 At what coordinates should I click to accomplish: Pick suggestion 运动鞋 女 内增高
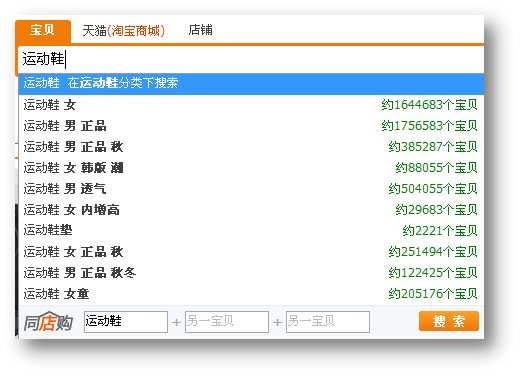coord(251,210)
